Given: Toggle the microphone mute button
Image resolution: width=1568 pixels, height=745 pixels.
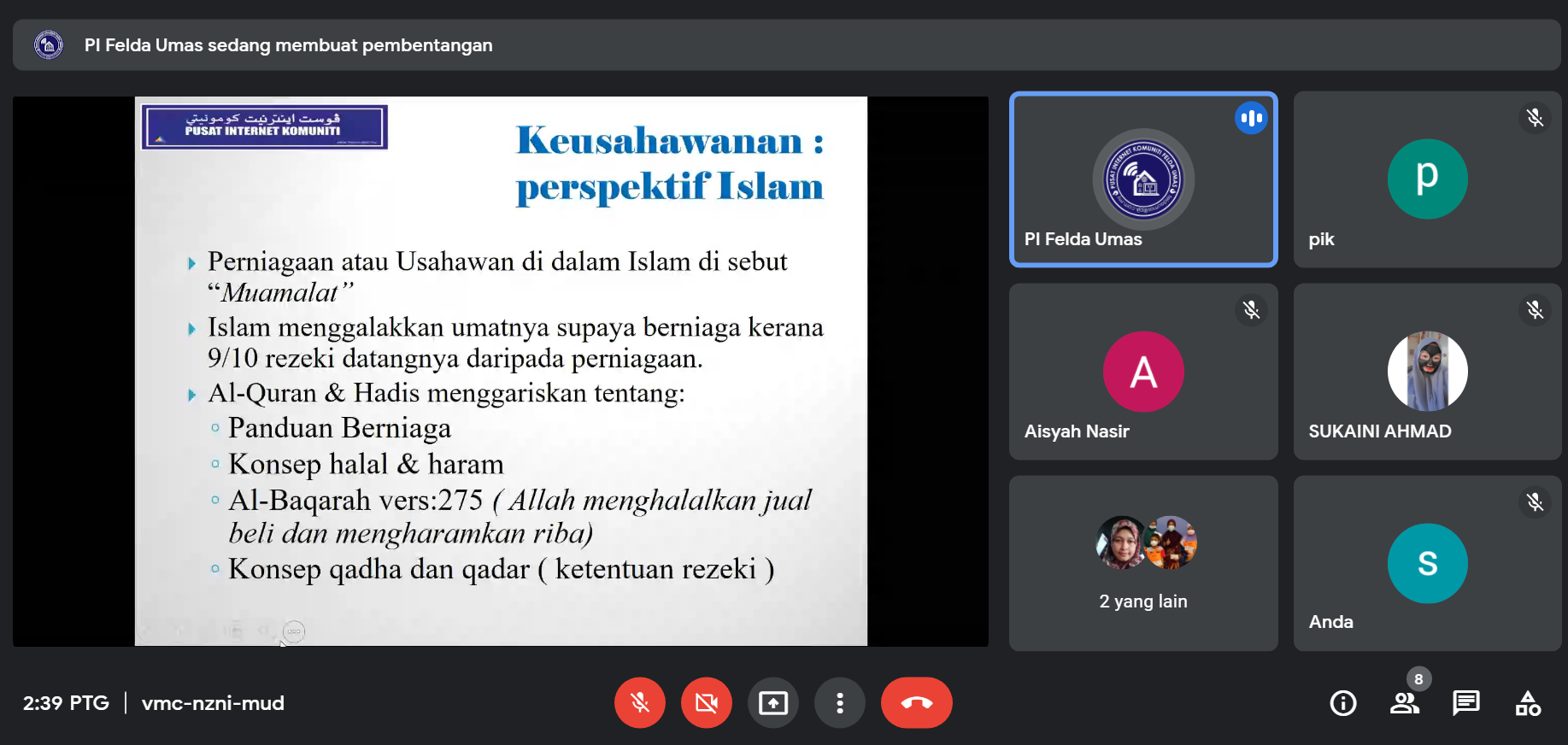Looking at the screenshot, I should pos(639,703).
